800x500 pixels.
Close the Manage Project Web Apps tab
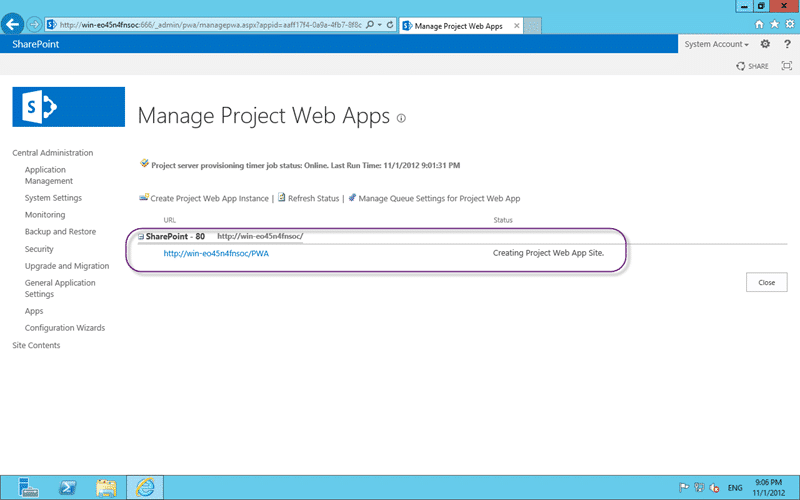click(x=516, y=26)
